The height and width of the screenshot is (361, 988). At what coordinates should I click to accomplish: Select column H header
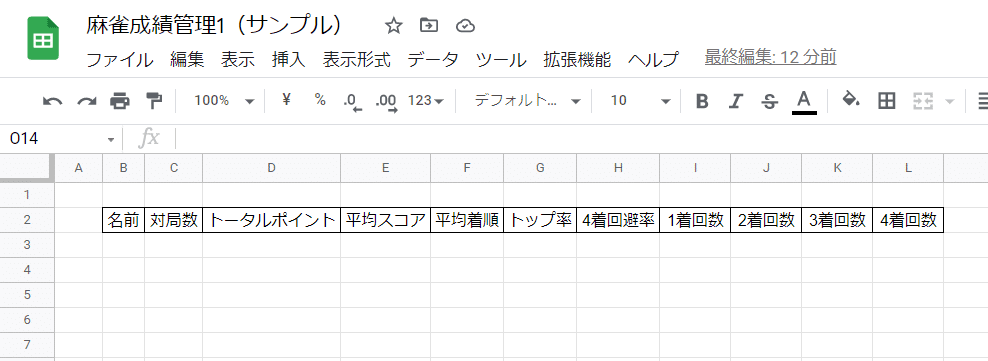(618, 168)
